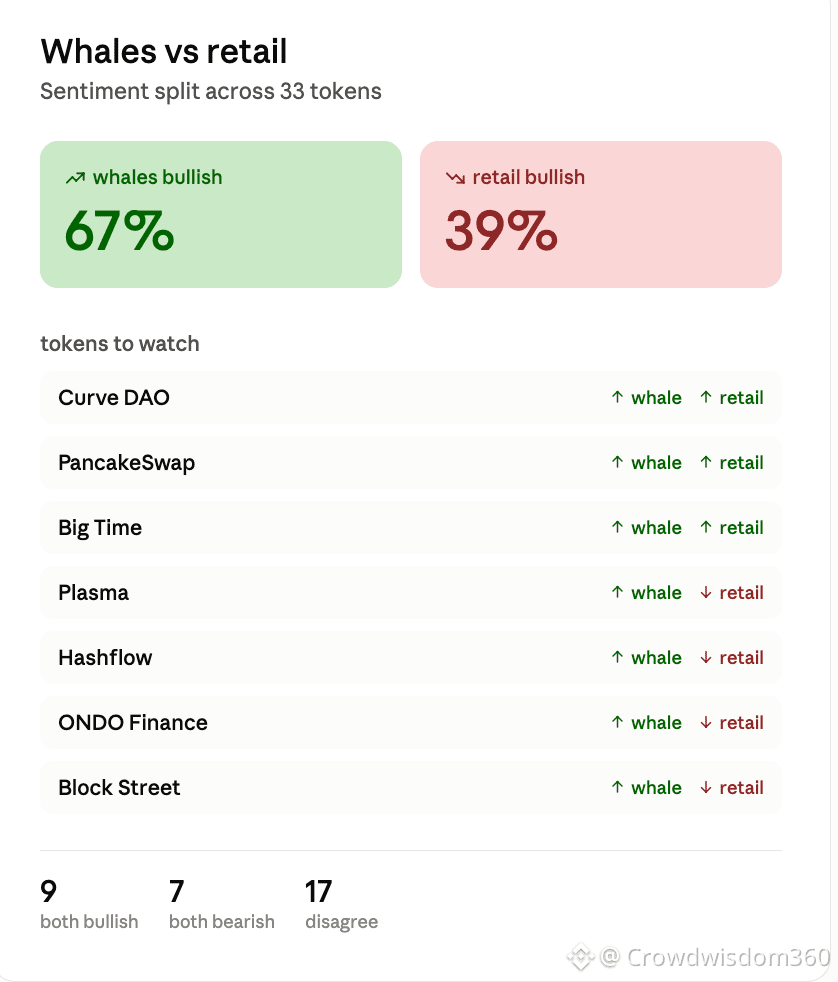Click PancakeSwap retail up arrow
This screenshot has width=838, height=982.
[706, 462]
